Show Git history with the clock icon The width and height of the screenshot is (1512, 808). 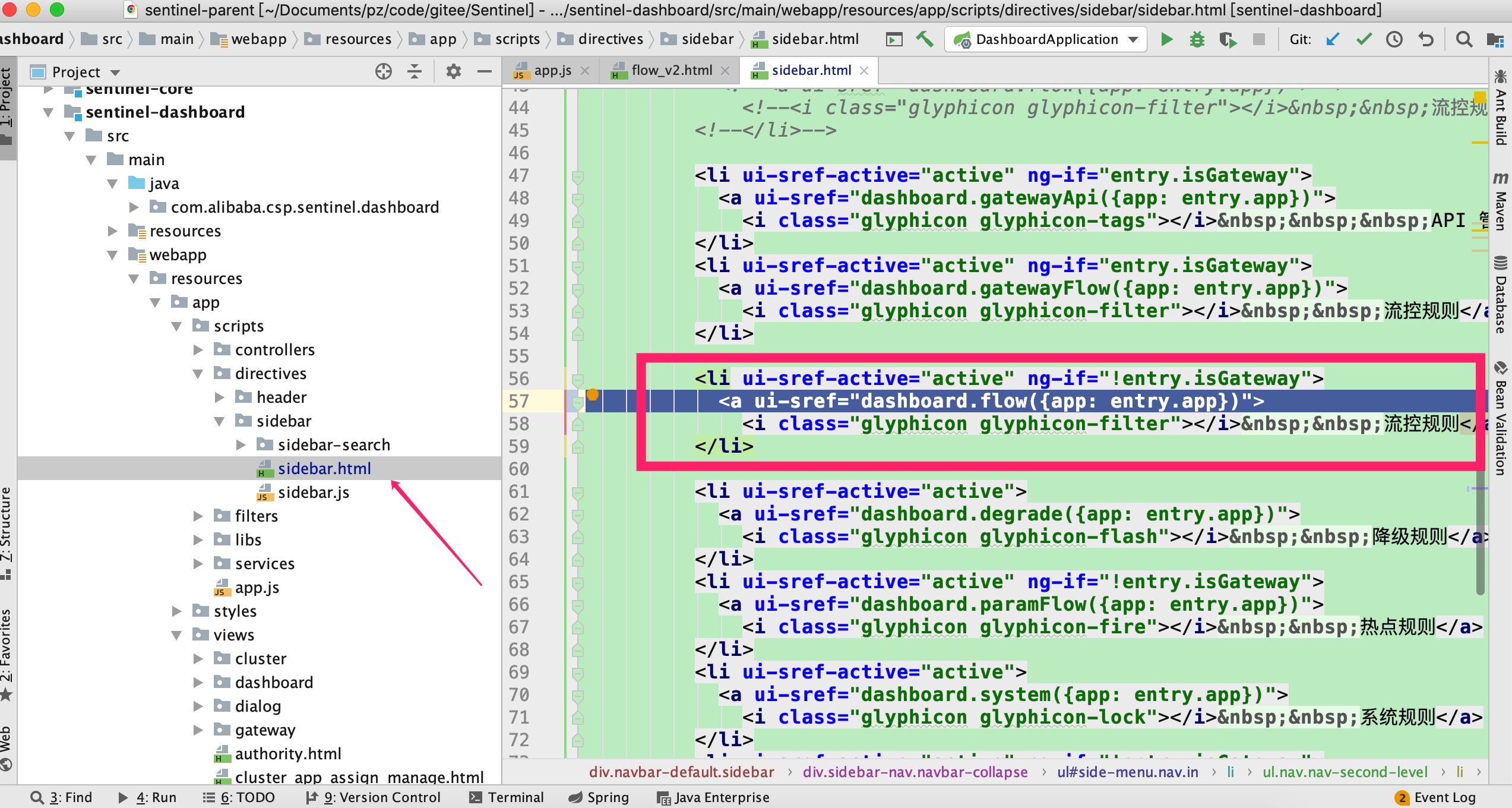click(x=1394, y=39)
